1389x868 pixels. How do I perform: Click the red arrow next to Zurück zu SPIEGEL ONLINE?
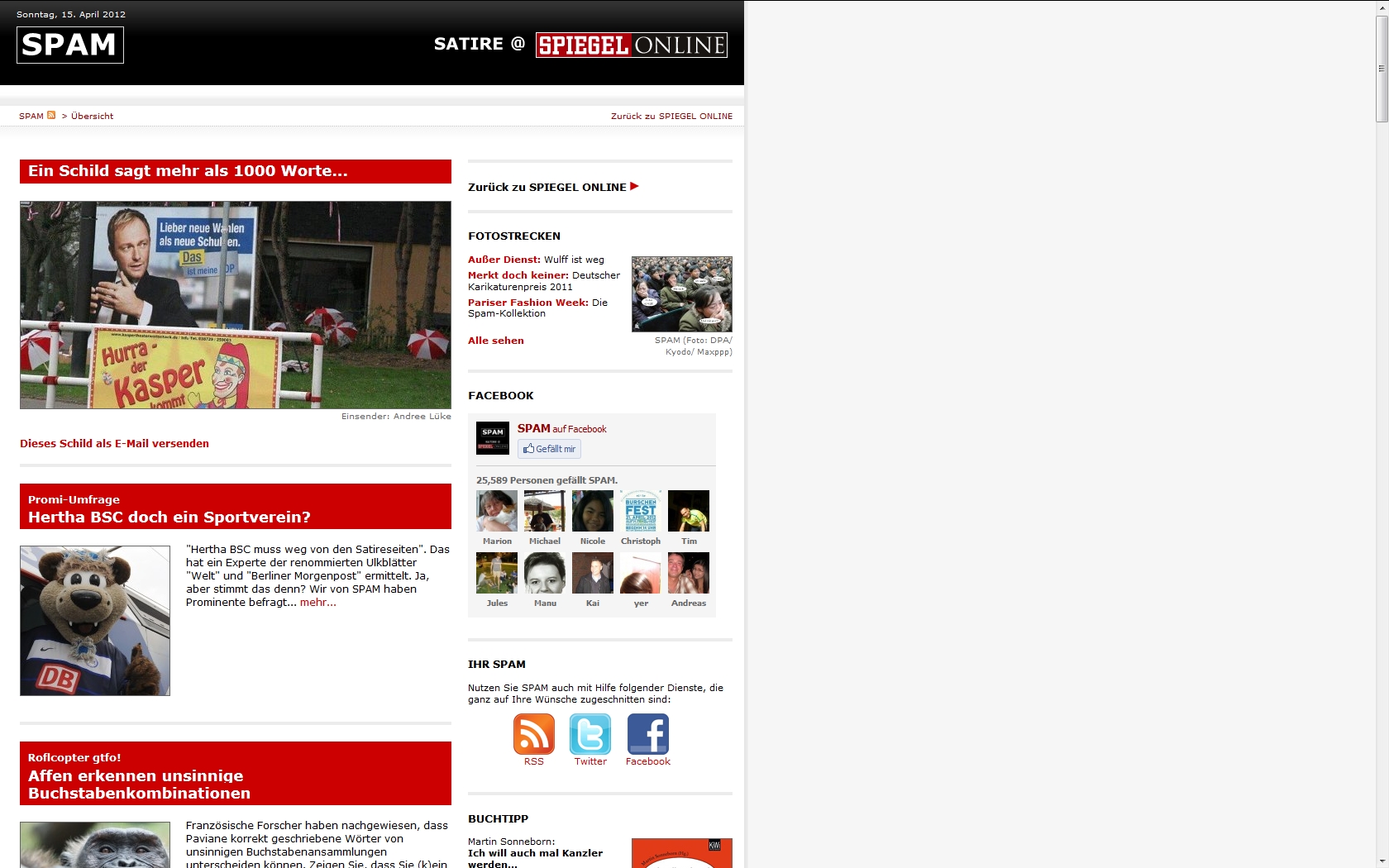click(x=634, y=187)
